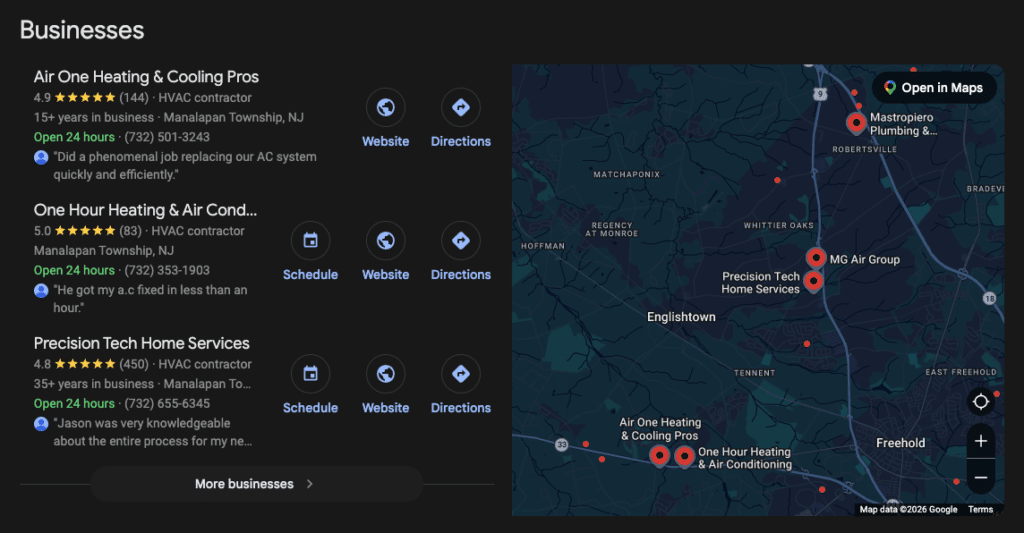Click user avatar beside Air One review
This screenshot has width=1024, height=533.
coord(41,157)
